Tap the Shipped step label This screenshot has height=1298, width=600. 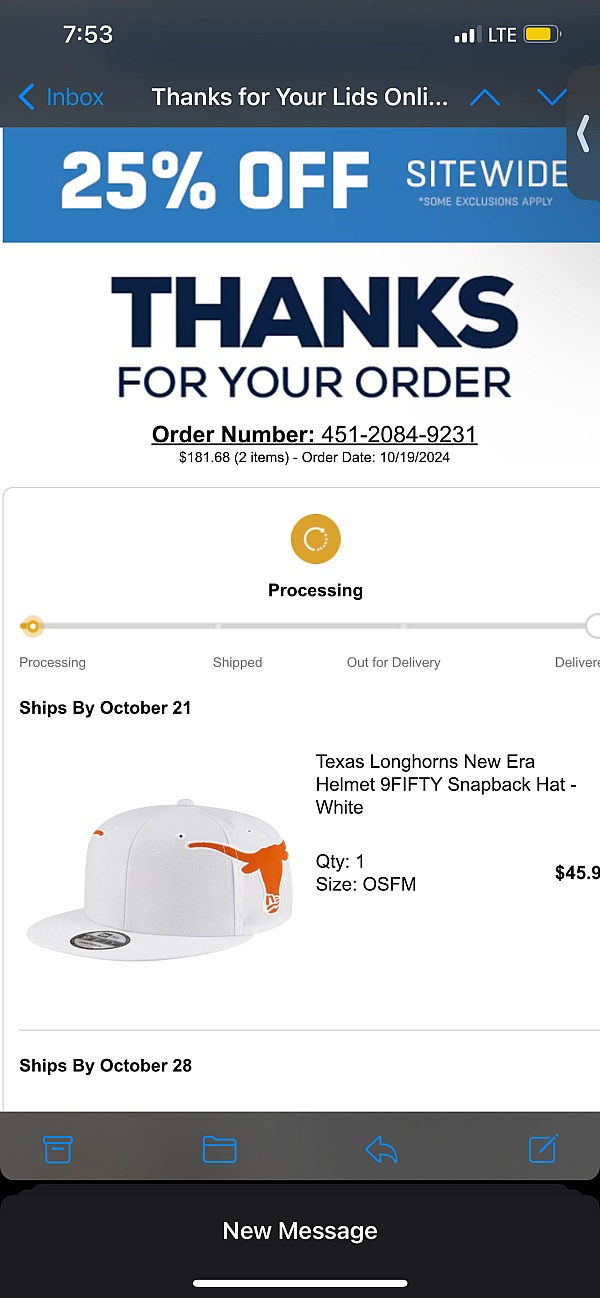(x=237, y=662)
